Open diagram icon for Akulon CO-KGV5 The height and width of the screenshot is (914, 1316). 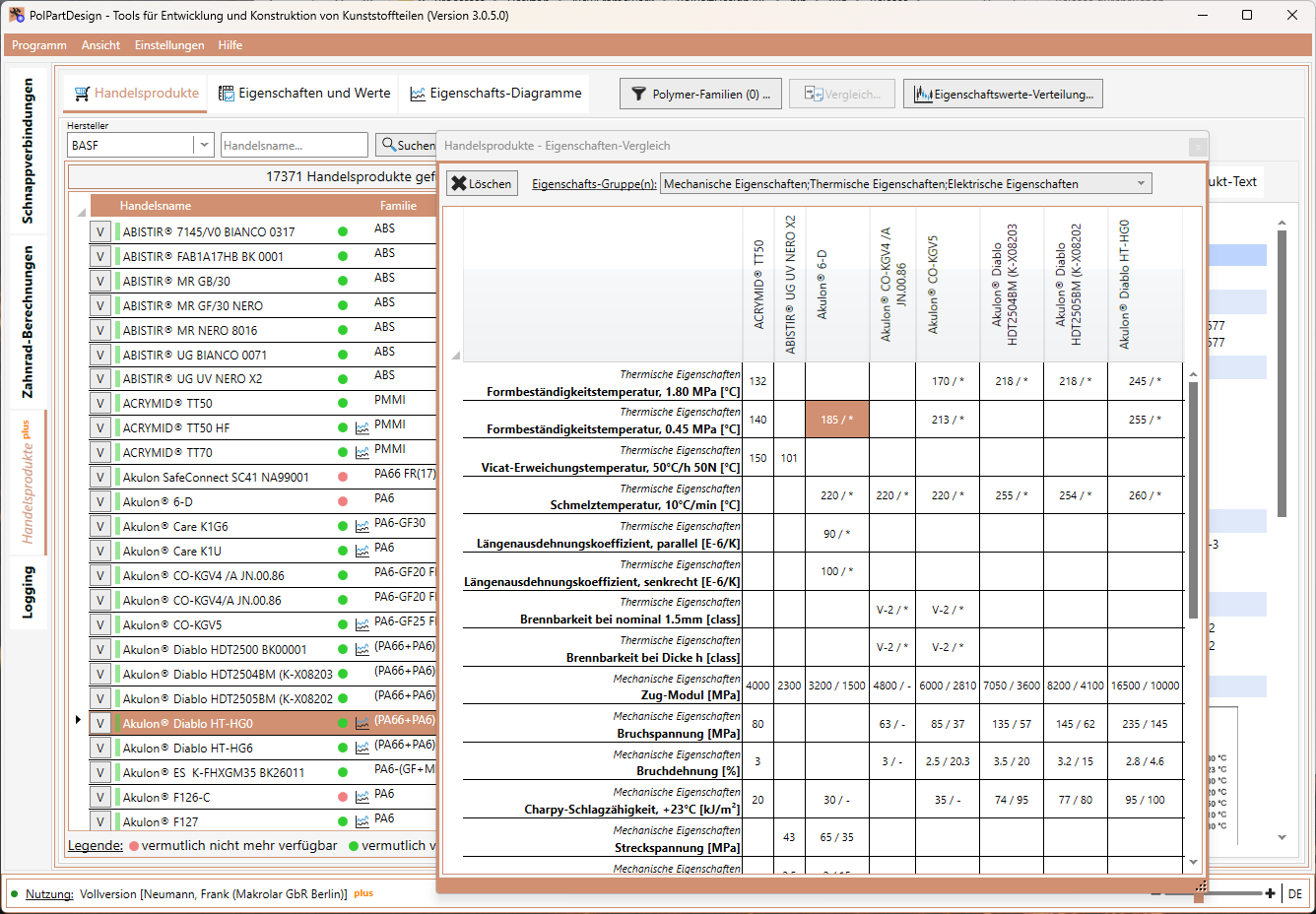point(362,625)
